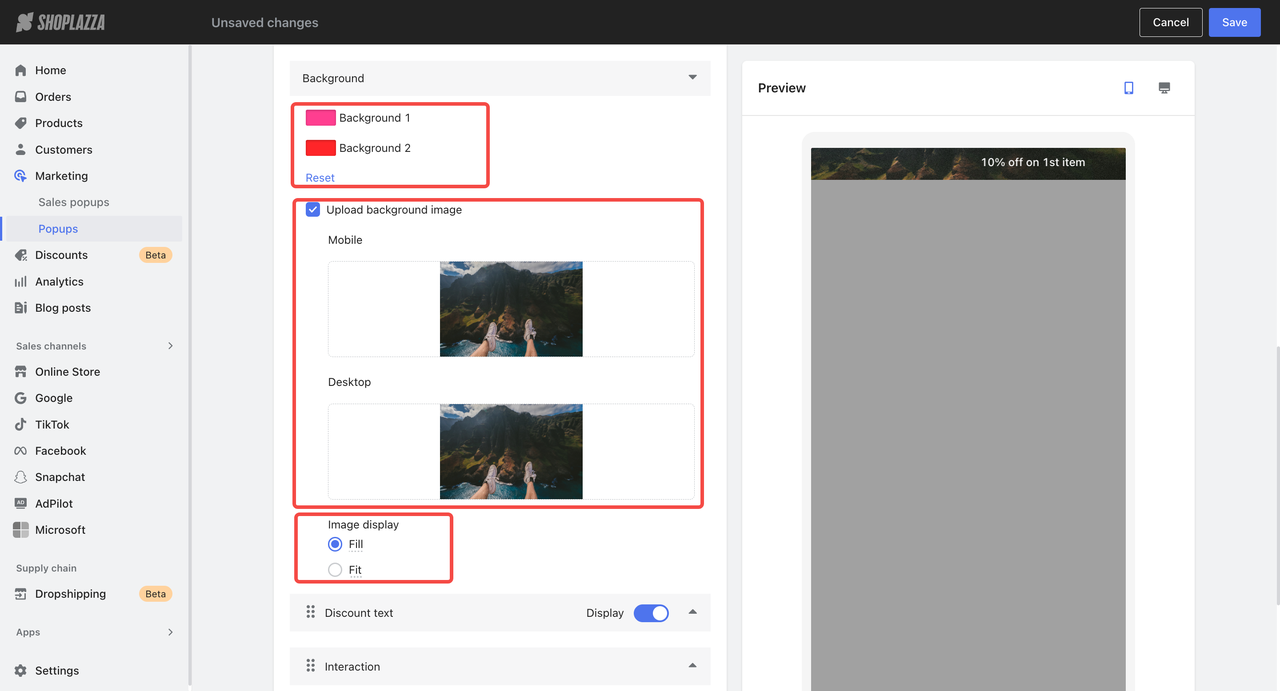Switch preview to mobile device icon

(x=1129, y=88)
